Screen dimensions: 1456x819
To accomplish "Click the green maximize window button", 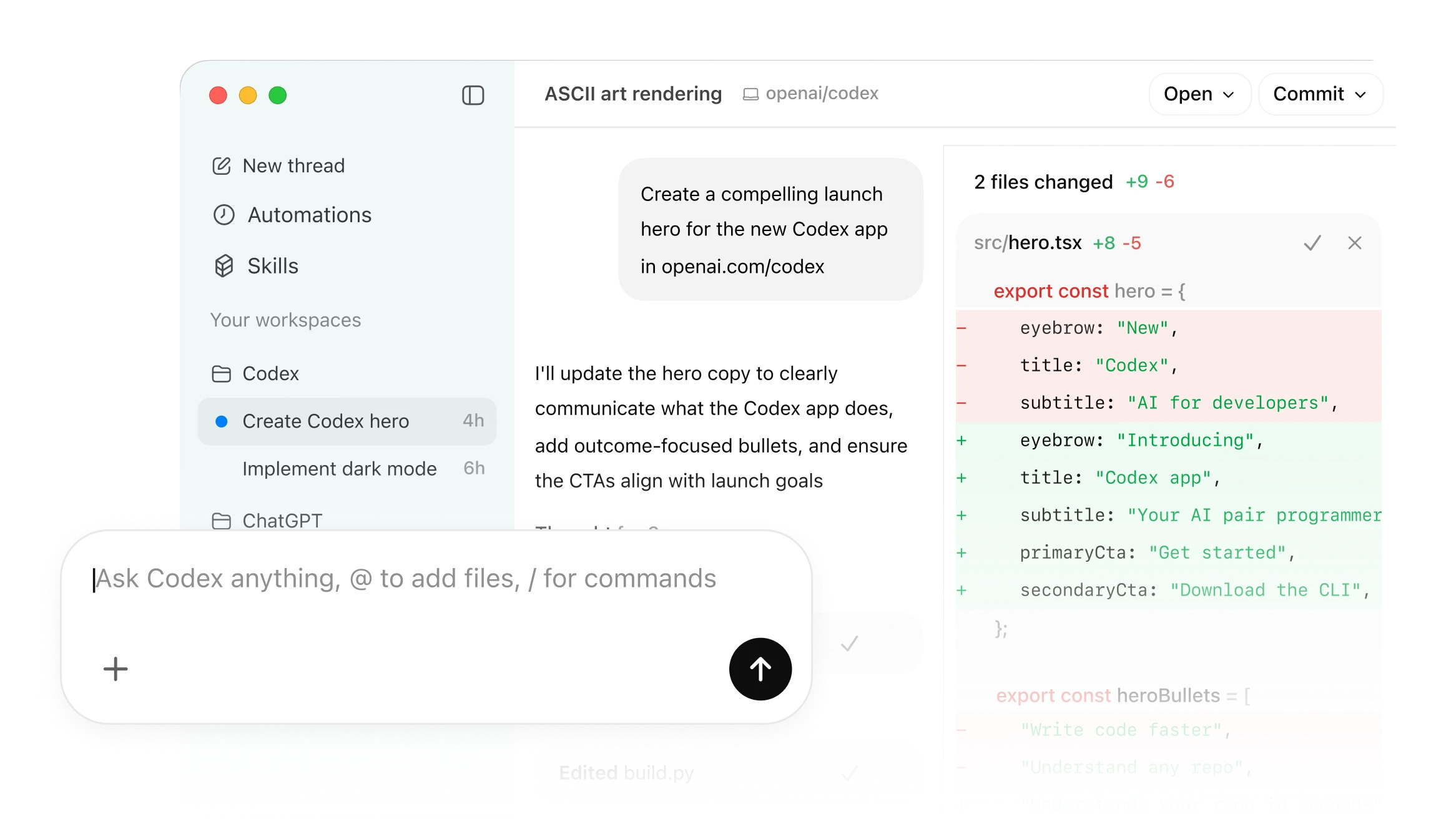I will coord(278,96).
